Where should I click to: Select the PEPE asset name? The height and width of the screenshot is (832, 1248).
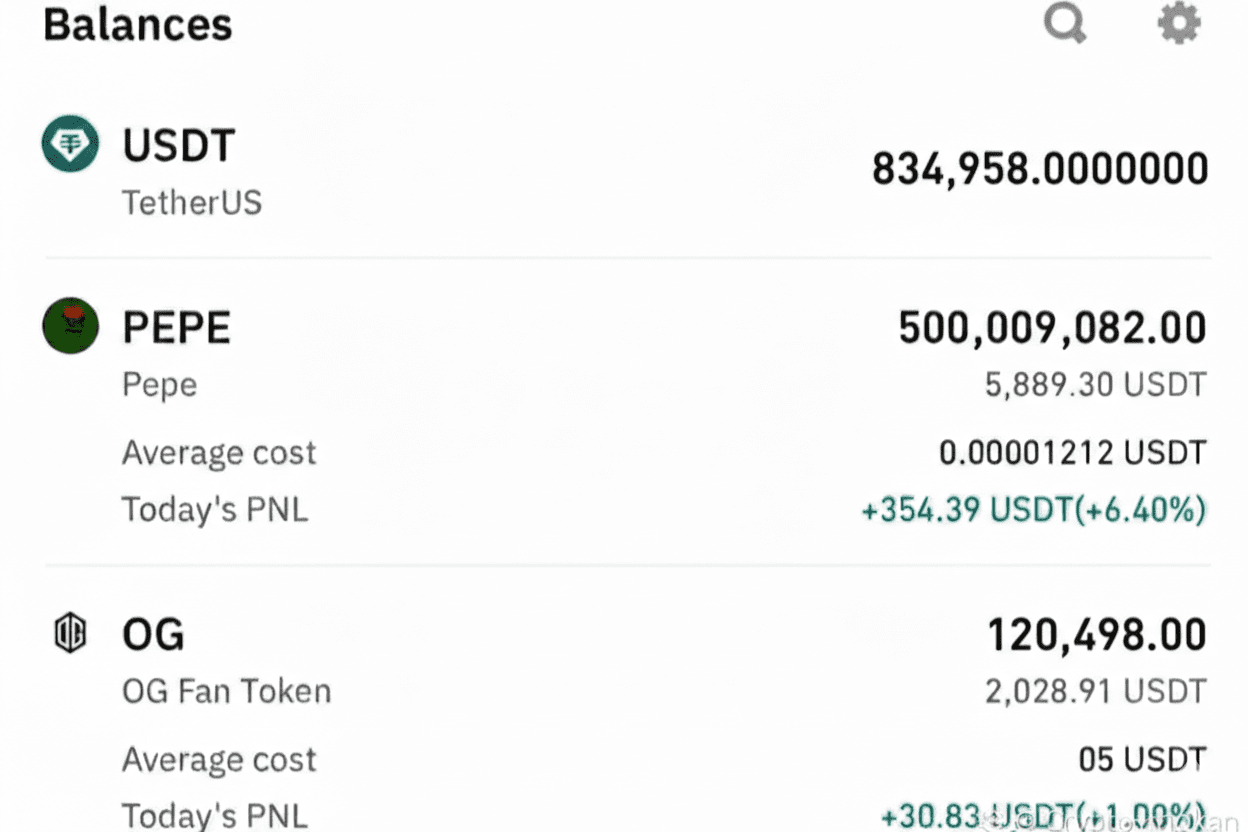(176, 328)
